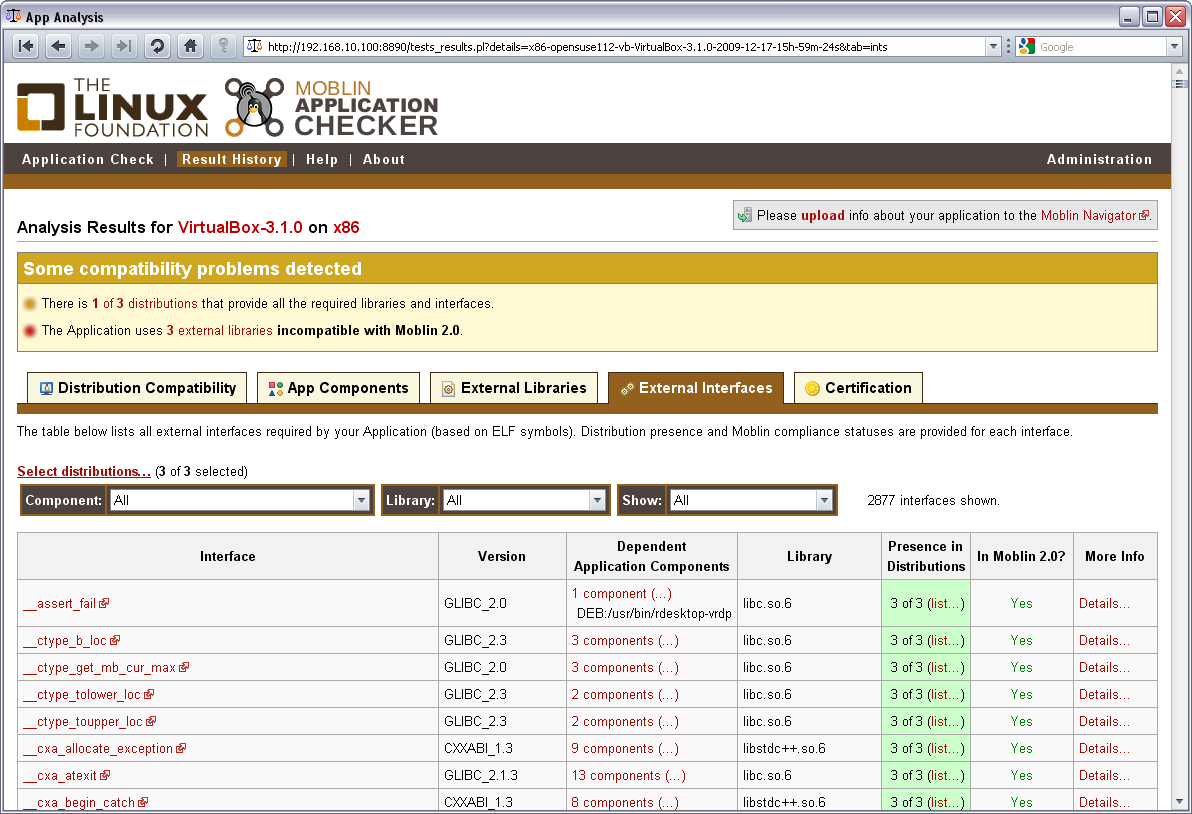Open the Component filter dropdown
The height and width of the screenshot is (814, 1192).
240,500
